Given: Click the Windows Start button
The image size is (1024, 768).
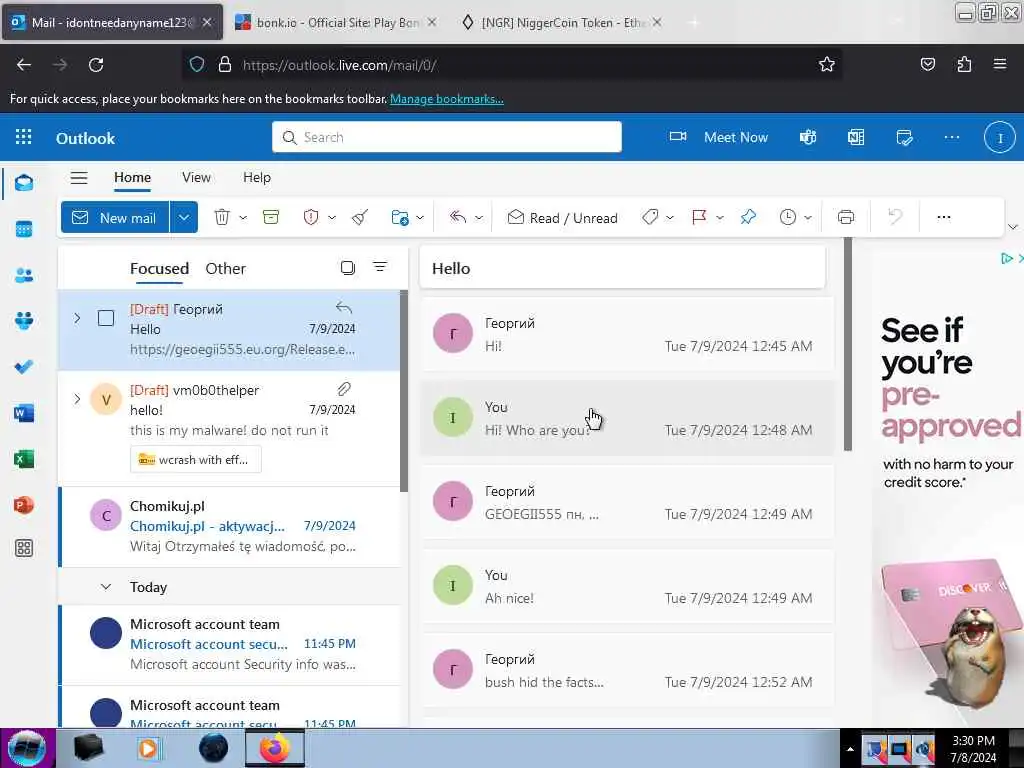Looking at the screenshot, I should point(27,748).
